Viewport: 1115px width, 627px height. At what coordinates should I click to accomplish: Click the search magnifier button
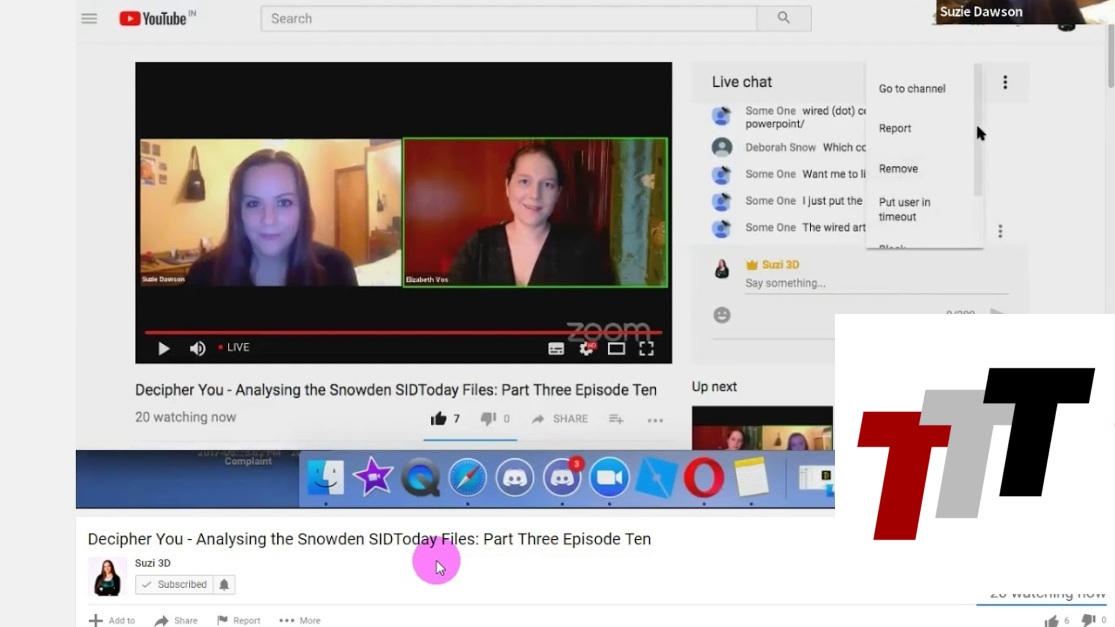[784, 18]
